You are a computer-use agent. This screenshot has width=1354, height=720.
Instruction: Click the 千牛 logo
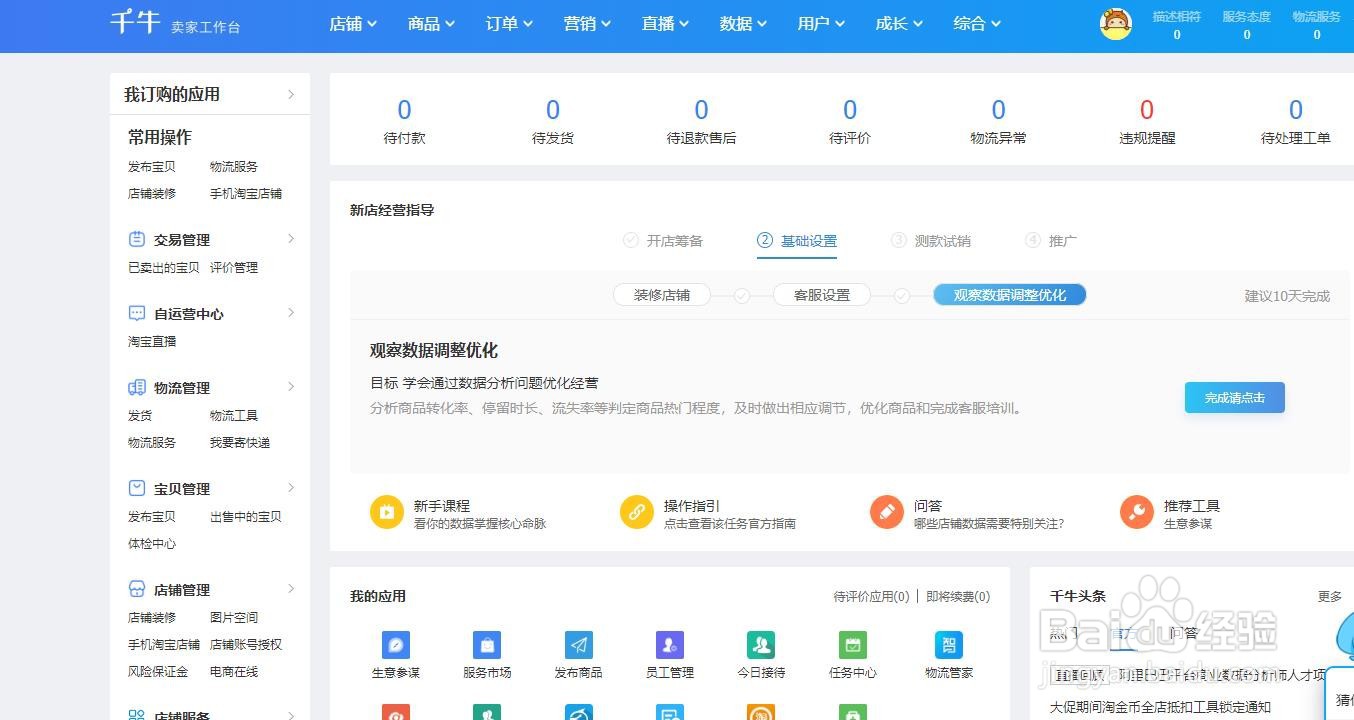(135, 22)
